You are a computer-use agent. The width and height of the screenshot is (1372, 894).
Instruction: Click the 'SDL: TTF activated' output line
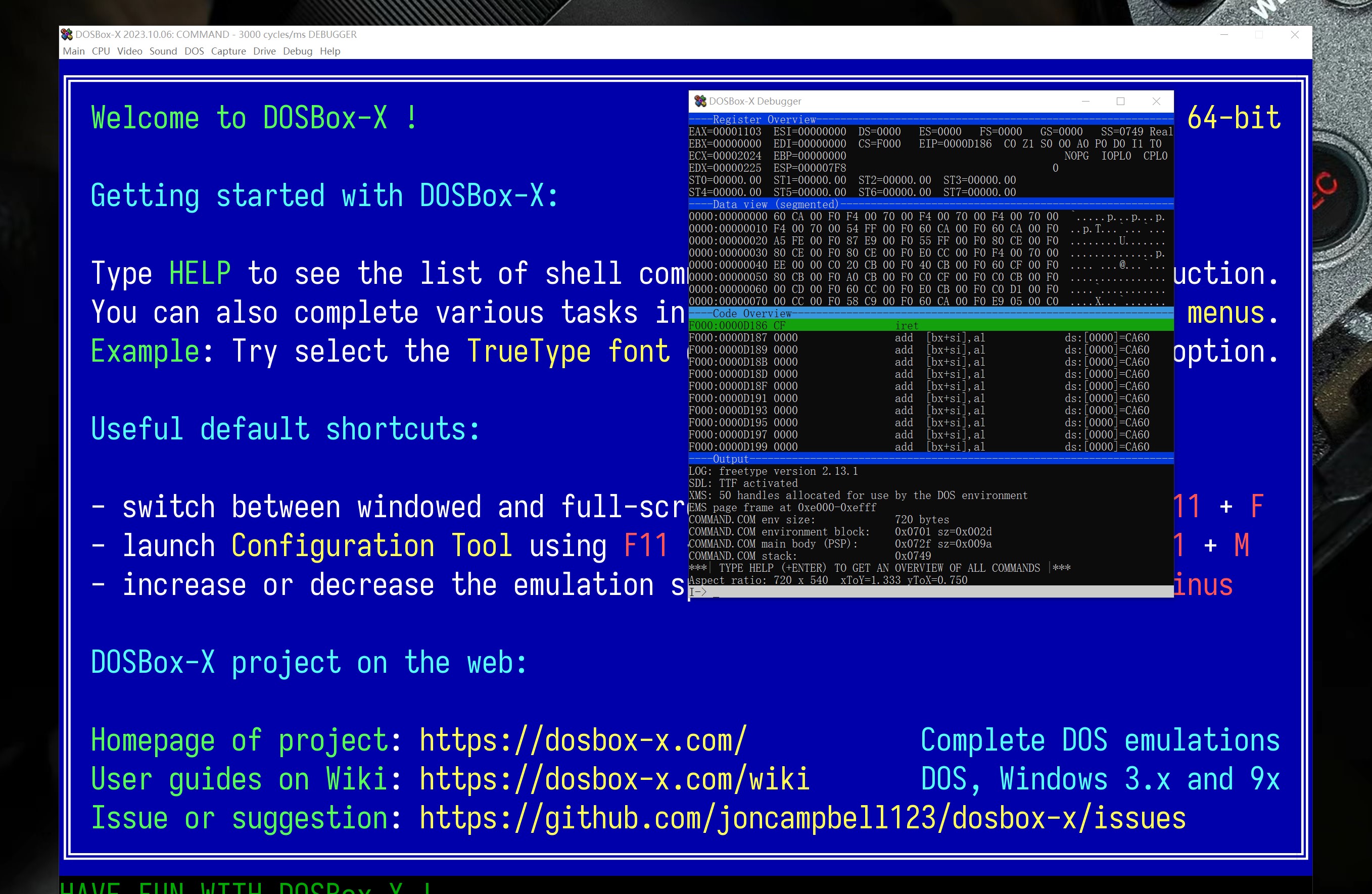click(x=743, y=483)
